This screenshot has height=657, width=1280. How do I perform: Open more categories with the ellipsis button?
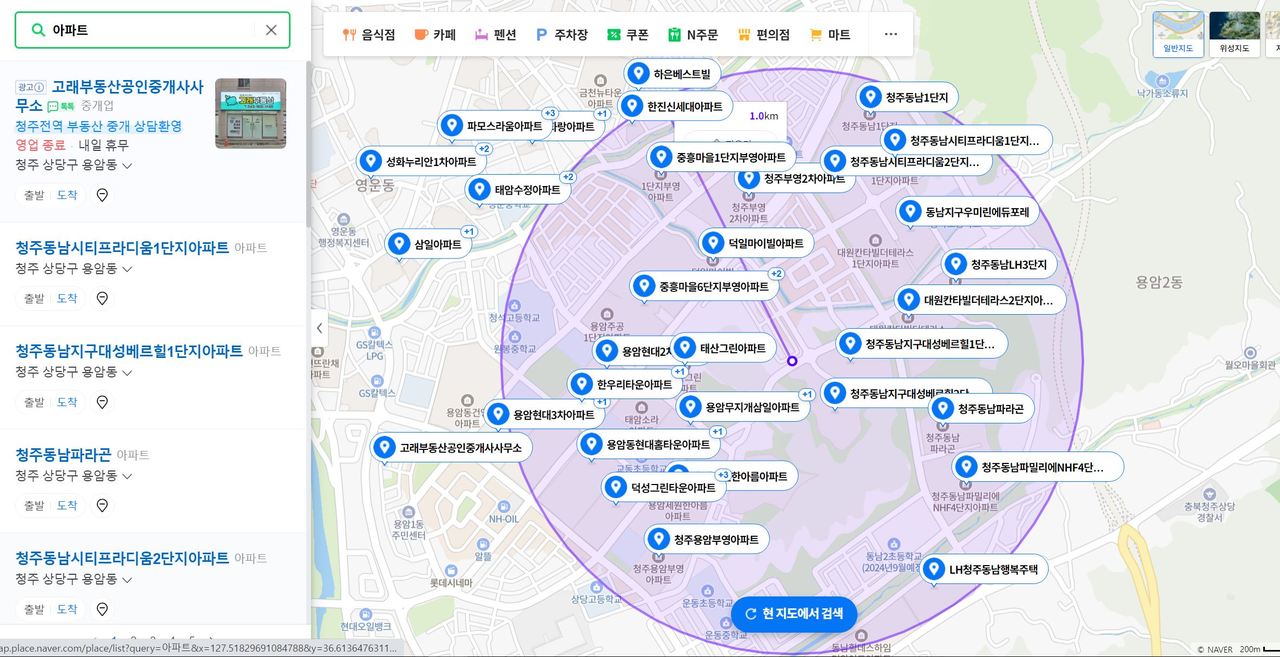tap(891, 34)
